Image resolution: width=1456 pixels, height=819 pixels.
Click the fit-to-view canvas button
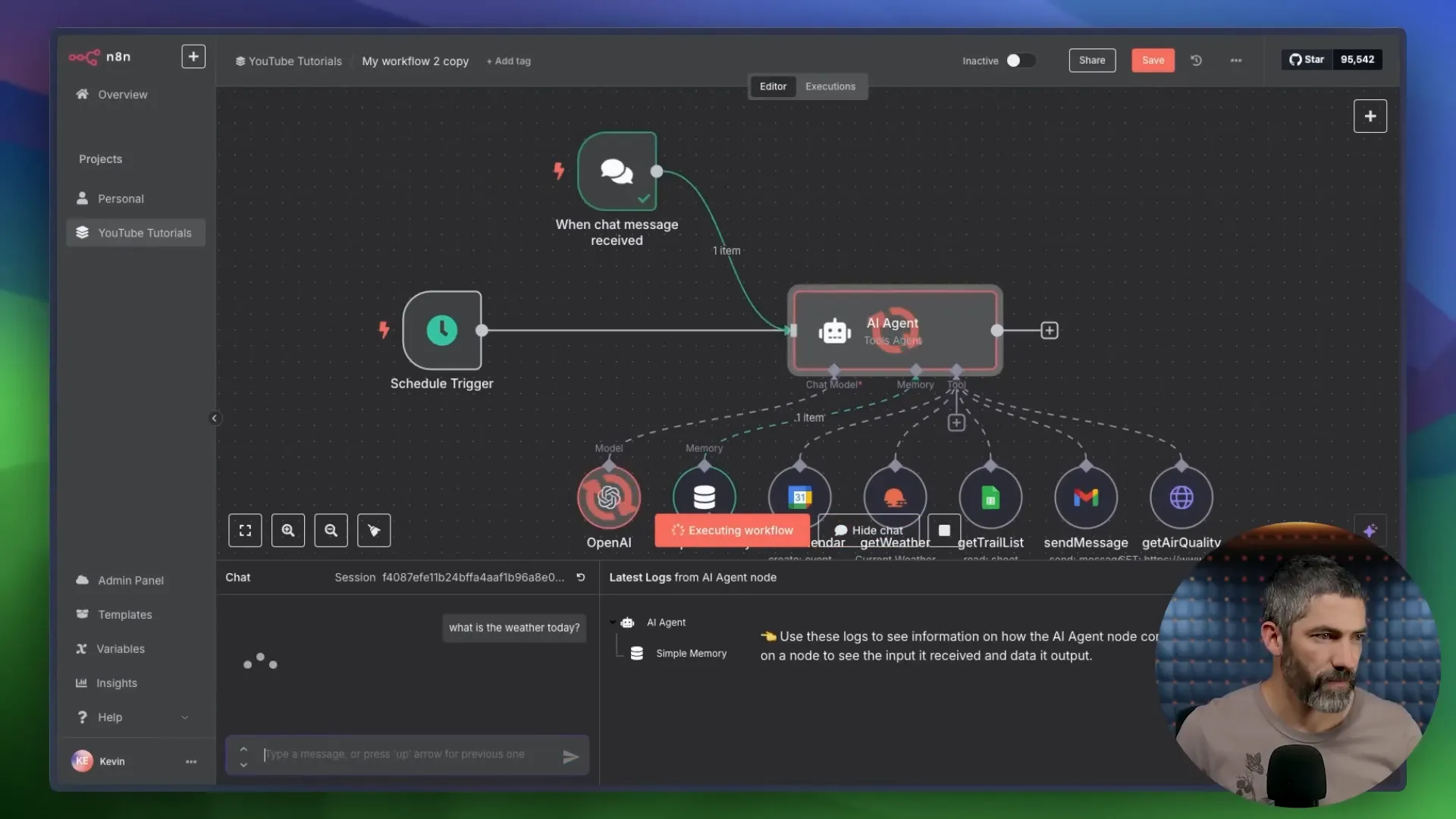pyautogui.click(x=245, y=530)
